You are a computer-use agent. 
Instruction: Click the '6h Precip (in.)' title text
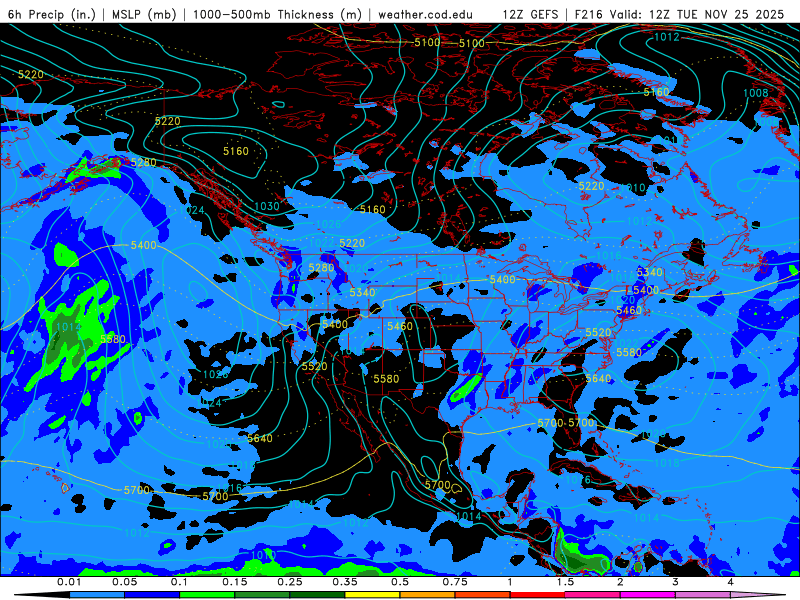pyautogui.click(x=52, y=14)
